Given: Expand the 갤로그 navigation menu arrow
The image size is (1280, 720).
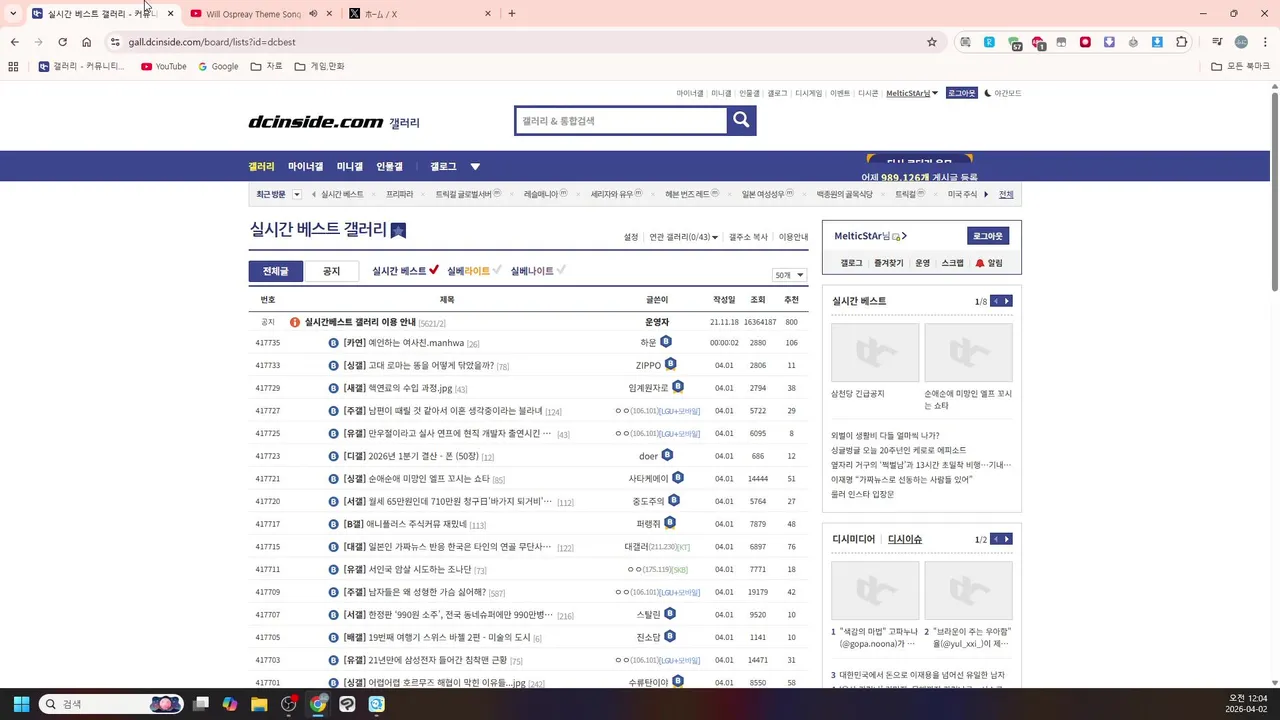Looking at the screenshot, I should 475,166.
